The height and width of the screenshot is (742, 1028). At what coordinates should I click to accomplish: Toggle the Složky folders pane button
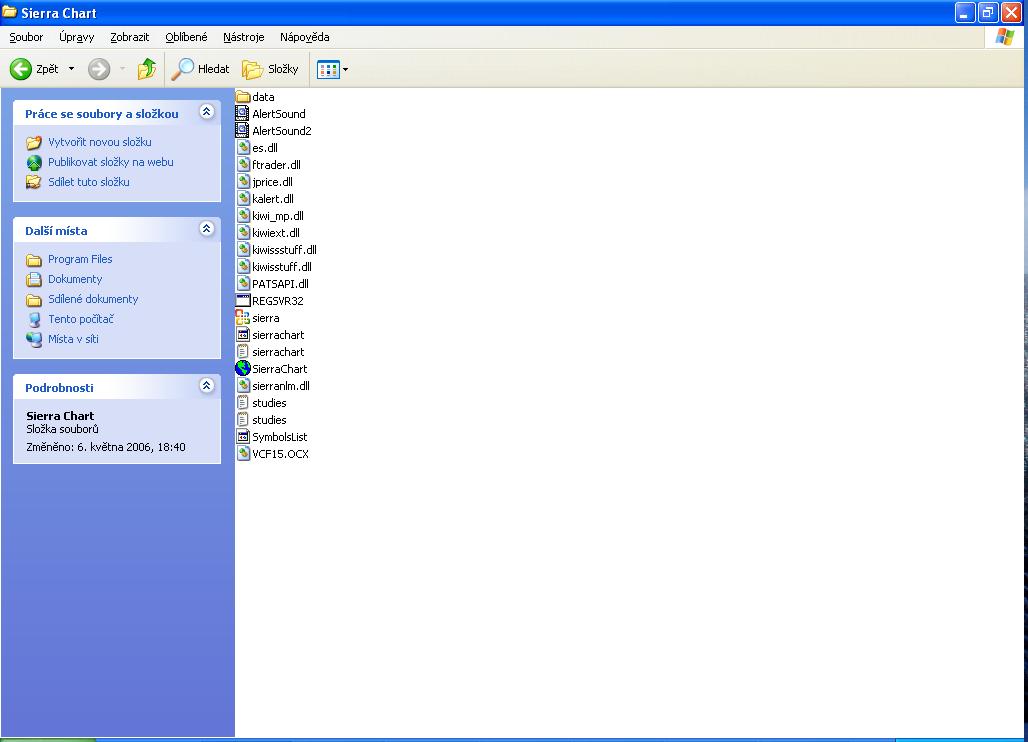point(270,69)
